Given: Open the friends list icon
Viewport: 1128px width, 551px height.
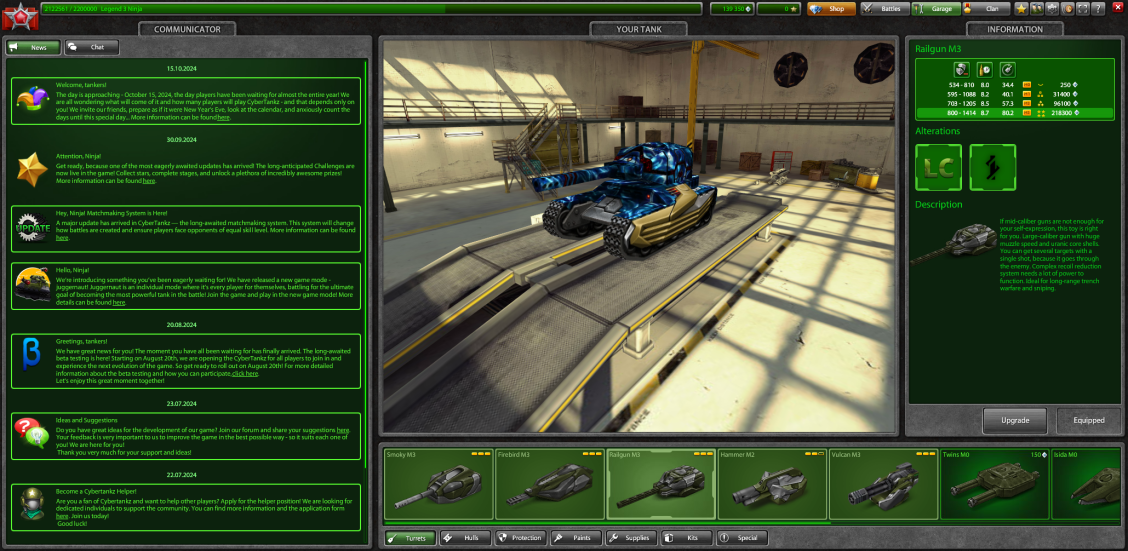Looking at the screenshot, I should click(1037, 8).
